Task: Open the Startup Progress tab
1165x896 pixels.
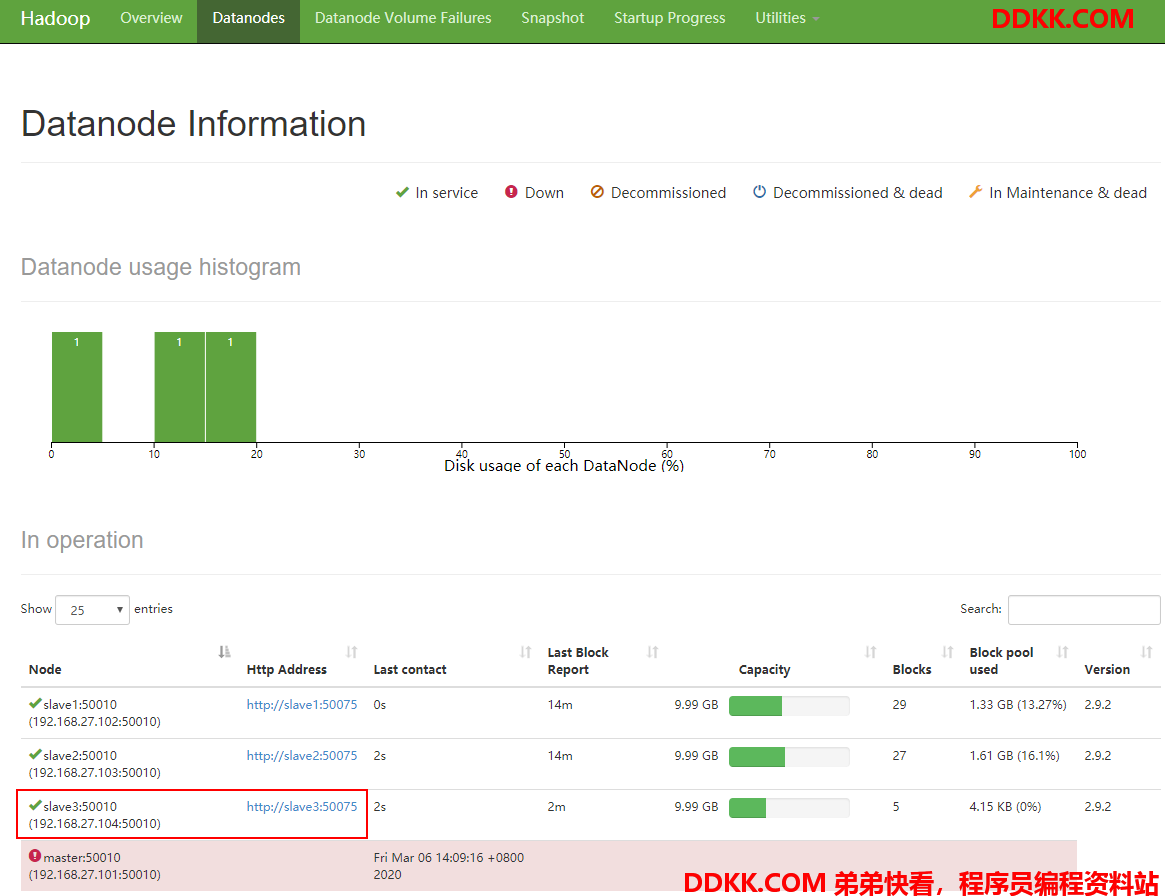Action: pyautogui.click(x=669, y=18)
